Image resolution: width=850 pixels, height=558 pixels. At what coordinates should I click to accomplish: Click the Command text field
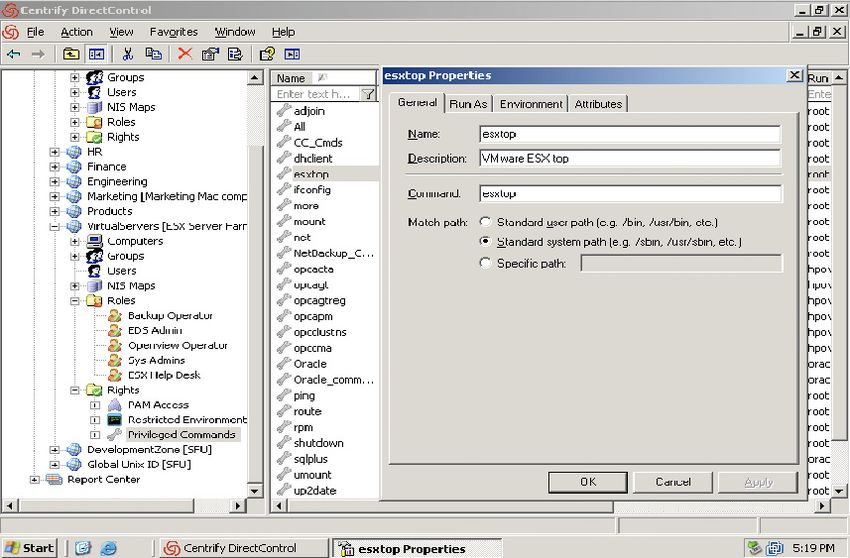[630, 194]
